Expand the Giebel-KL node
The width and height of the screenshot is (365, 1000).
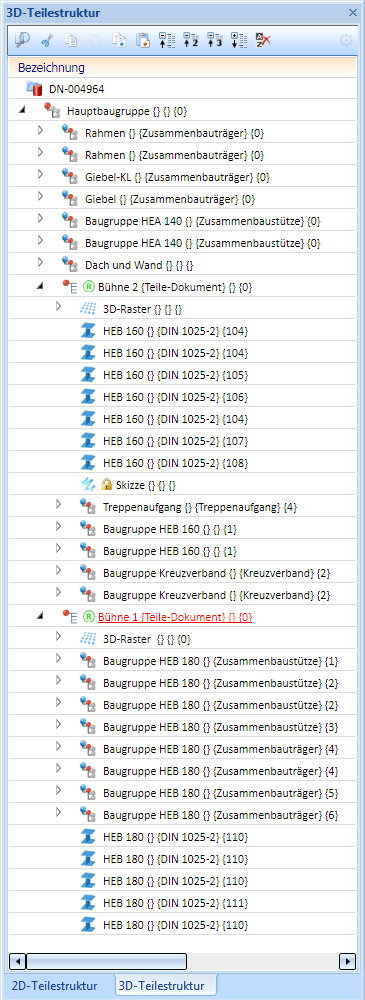tap(40, 175)
